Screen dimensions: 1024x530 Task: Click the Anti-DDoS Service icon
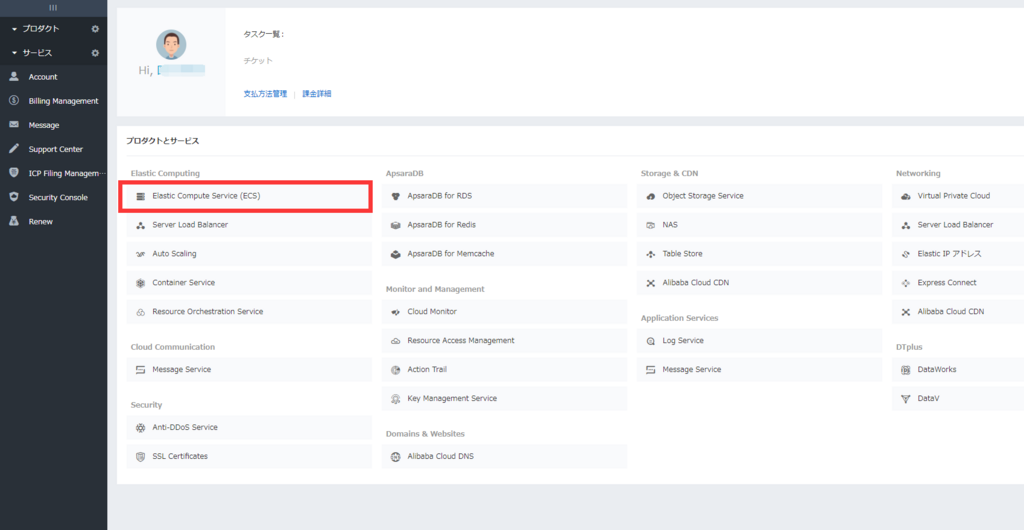click(x=140, y=428)
